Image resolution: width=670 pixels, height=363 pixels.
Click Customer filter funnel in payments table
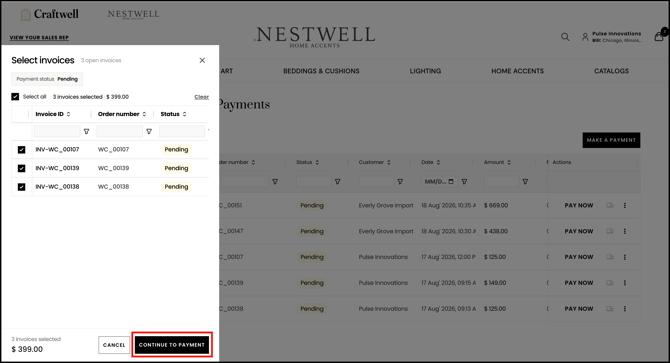[400, 182]
